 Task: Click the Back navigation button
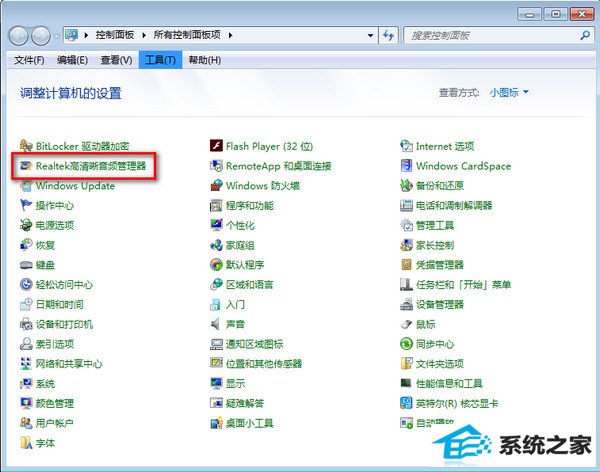coord(18,36)
